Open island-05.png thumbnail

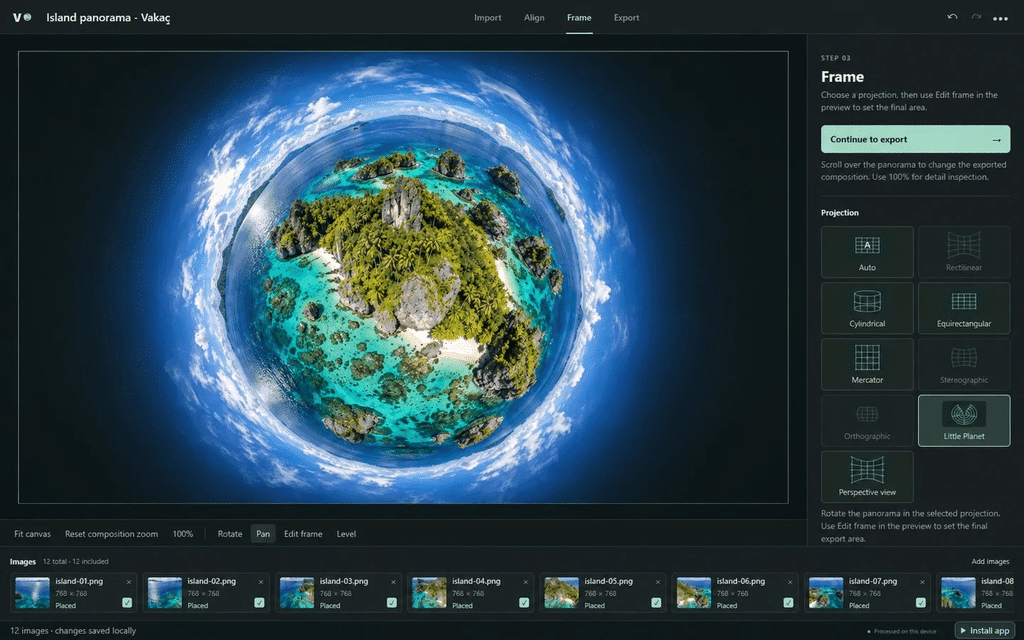click(562, 593)
